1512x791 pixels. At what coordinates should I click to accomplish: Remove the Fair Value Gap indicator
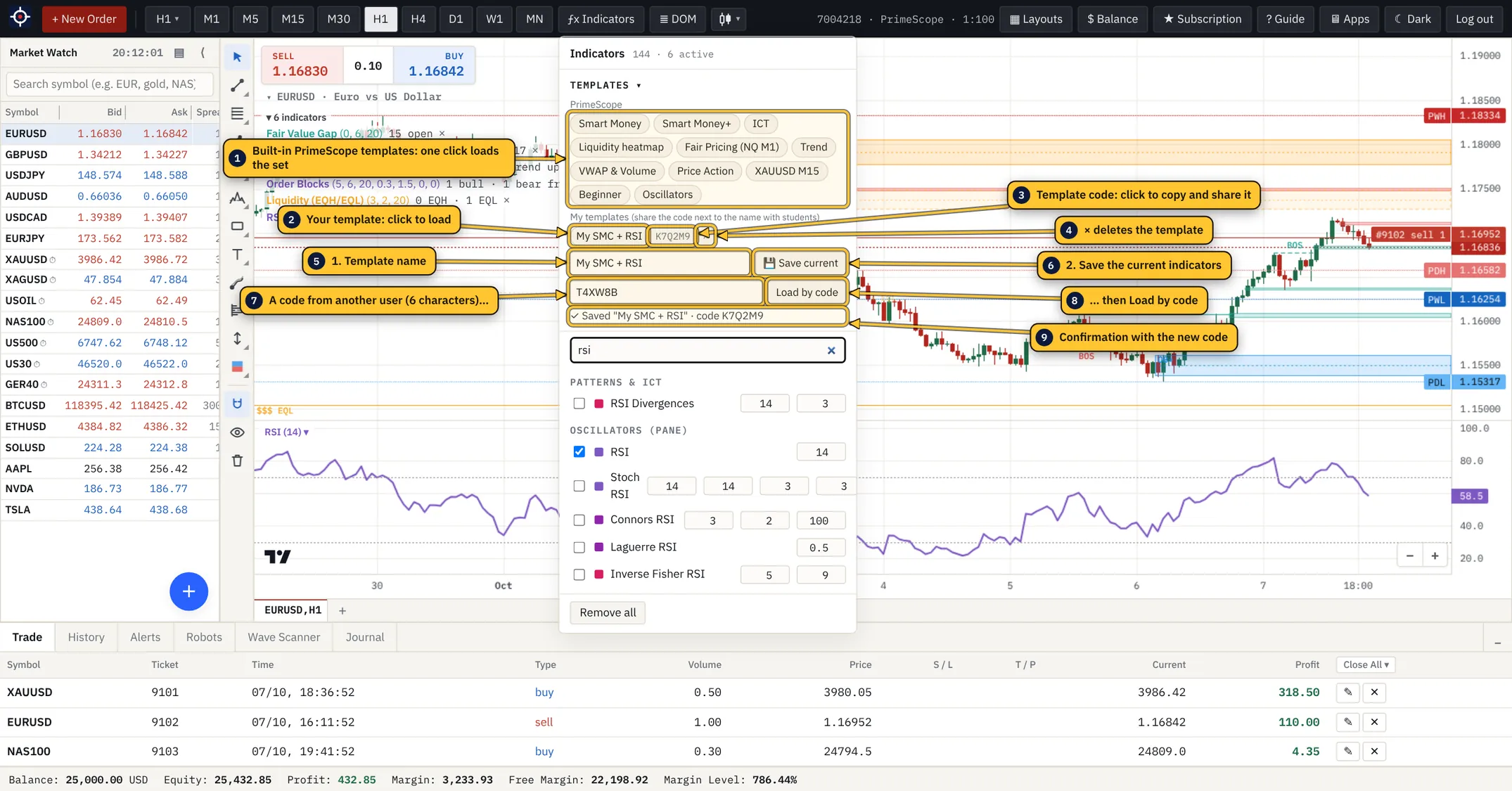442,134
